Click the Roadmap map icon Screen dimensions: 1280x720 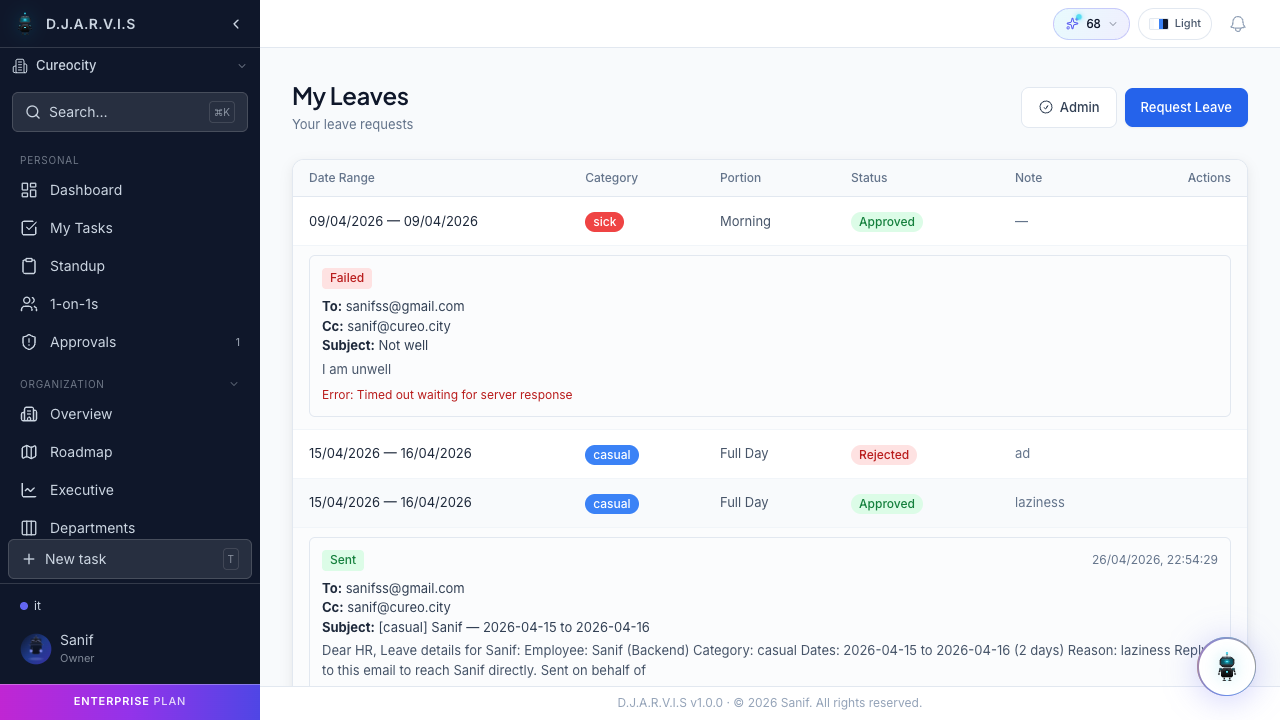pyautogui.click(x=29, y=452)
